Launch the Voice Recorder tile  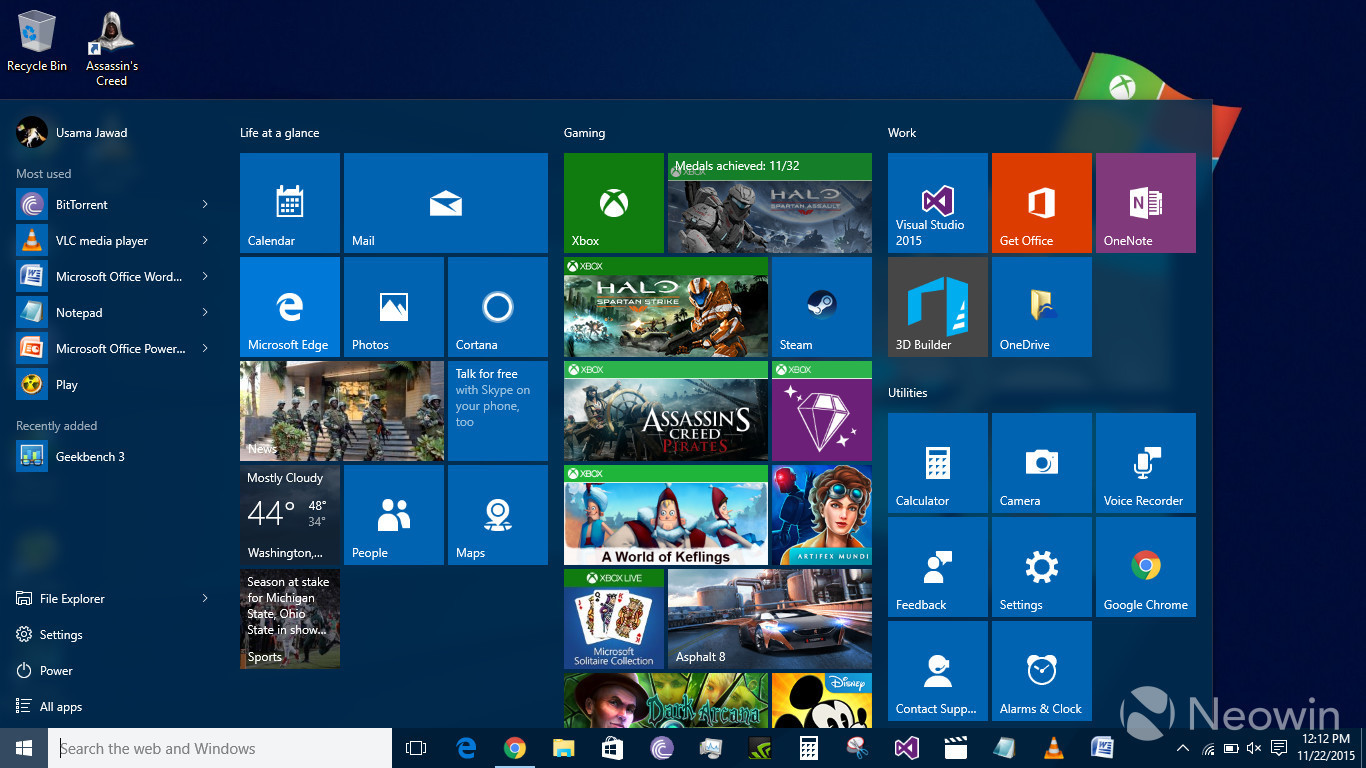click(1146, 463)
